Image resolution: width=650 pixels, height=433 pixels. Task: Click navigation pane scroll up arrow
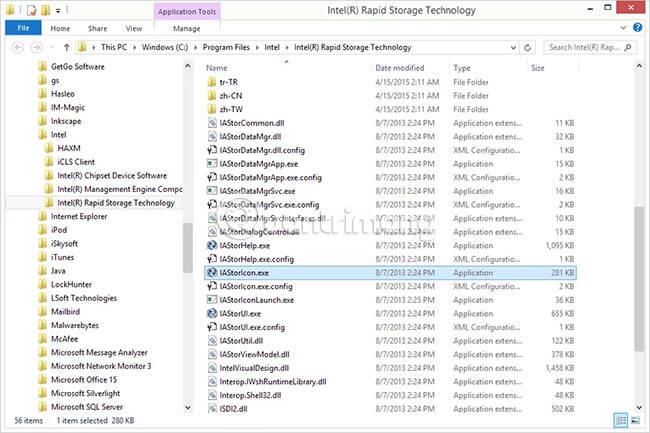point(187,66)
